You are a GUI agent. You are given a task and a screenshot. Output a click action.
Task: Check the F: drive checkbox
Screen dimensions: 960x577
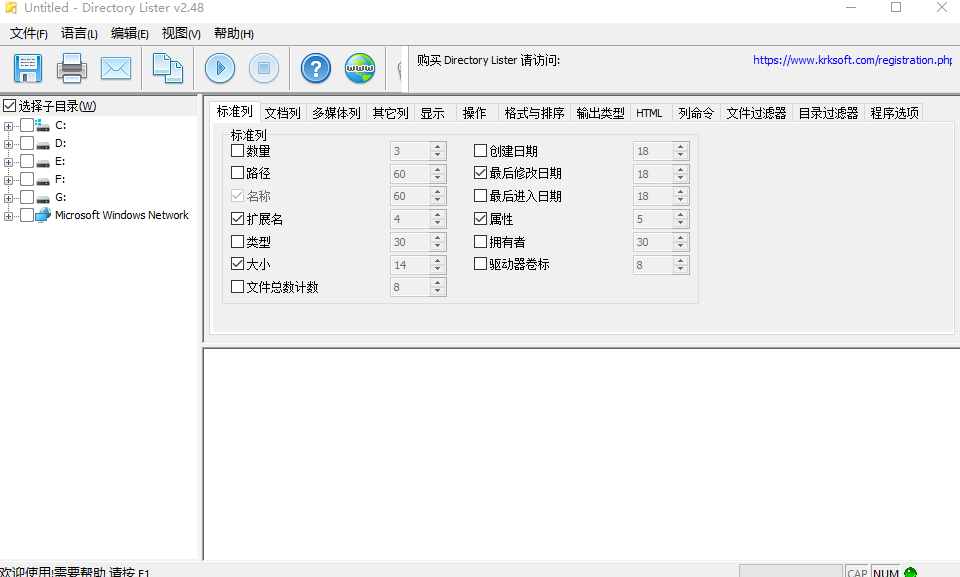tap(27, 179)
